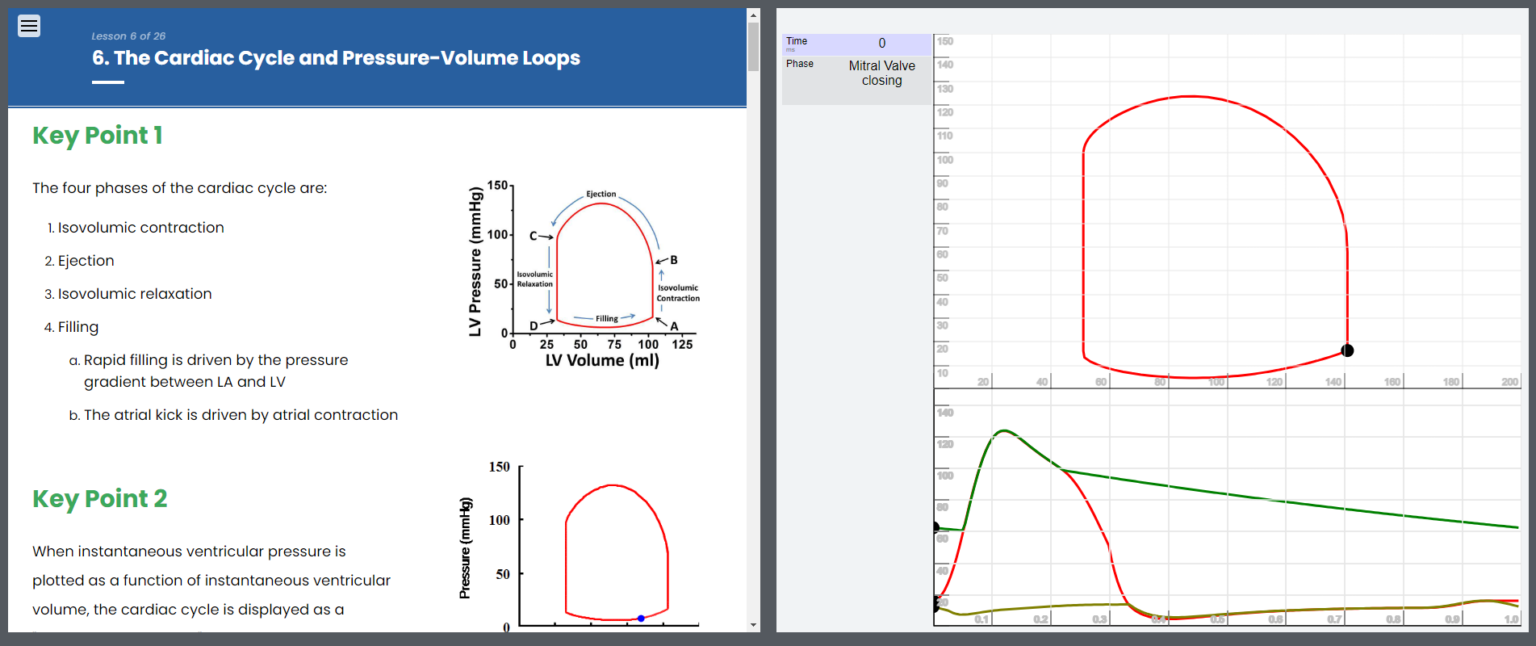Click the 'Lesson 6 of 26' label
This screenshot has width=1536, height=646.
129,36
